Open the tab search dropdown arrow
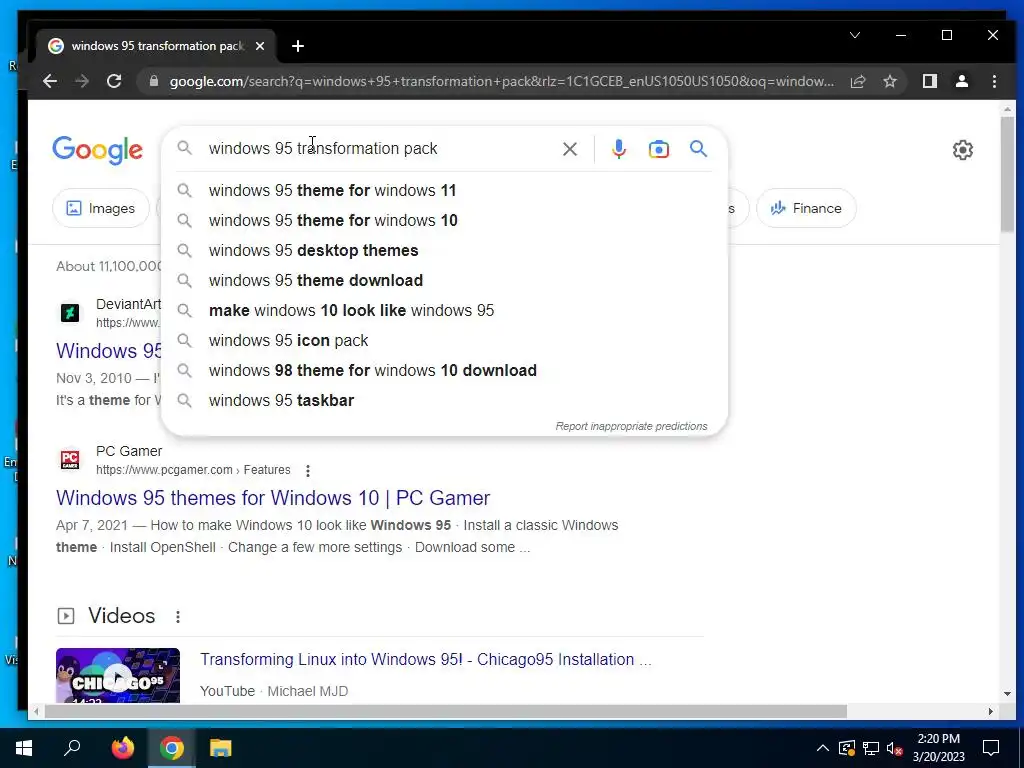The height and width of the screenshot is (768, 1024). pos(855,35)
